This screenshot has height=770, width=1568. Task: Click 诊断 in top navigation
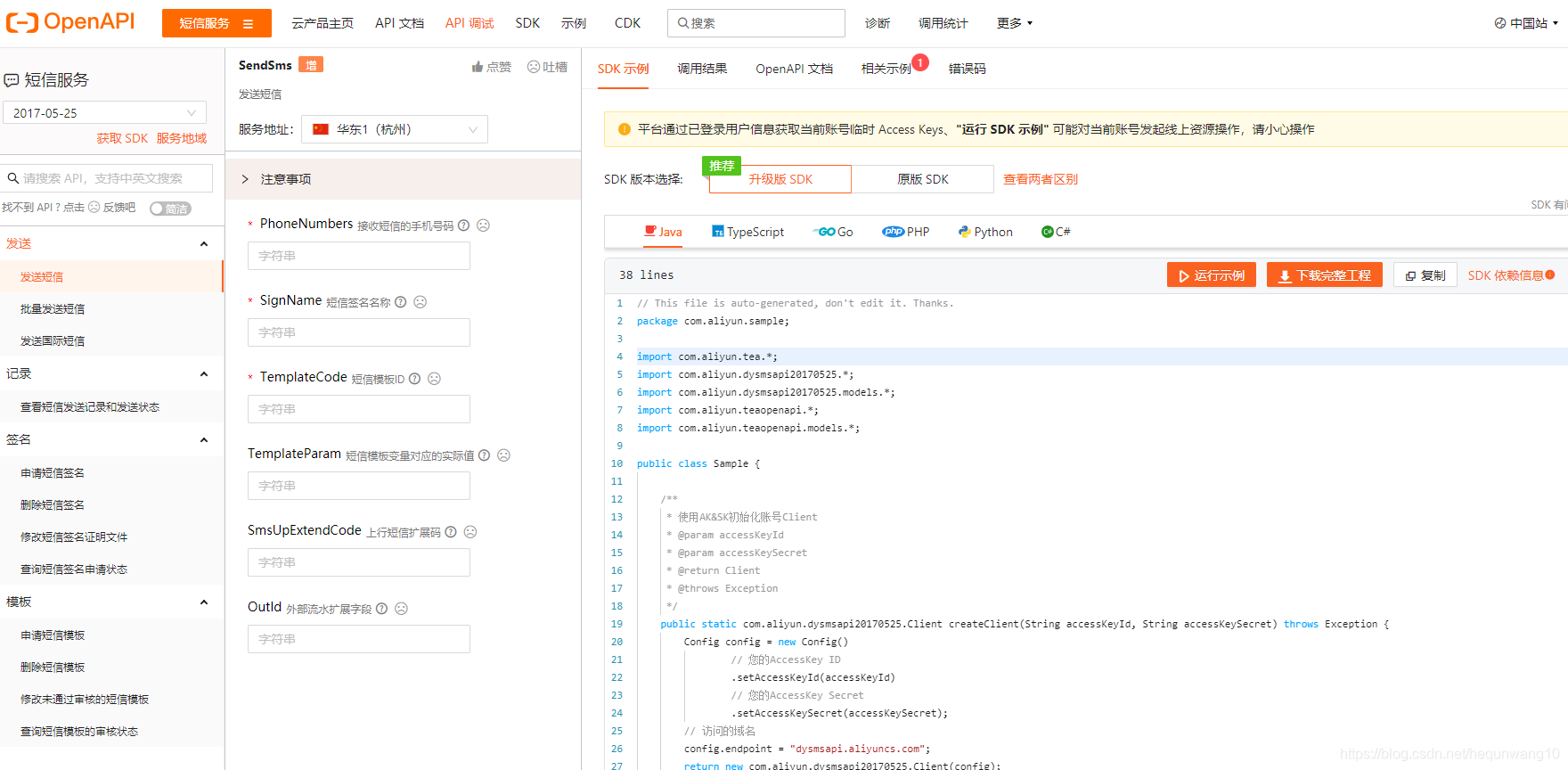[878, 23]
